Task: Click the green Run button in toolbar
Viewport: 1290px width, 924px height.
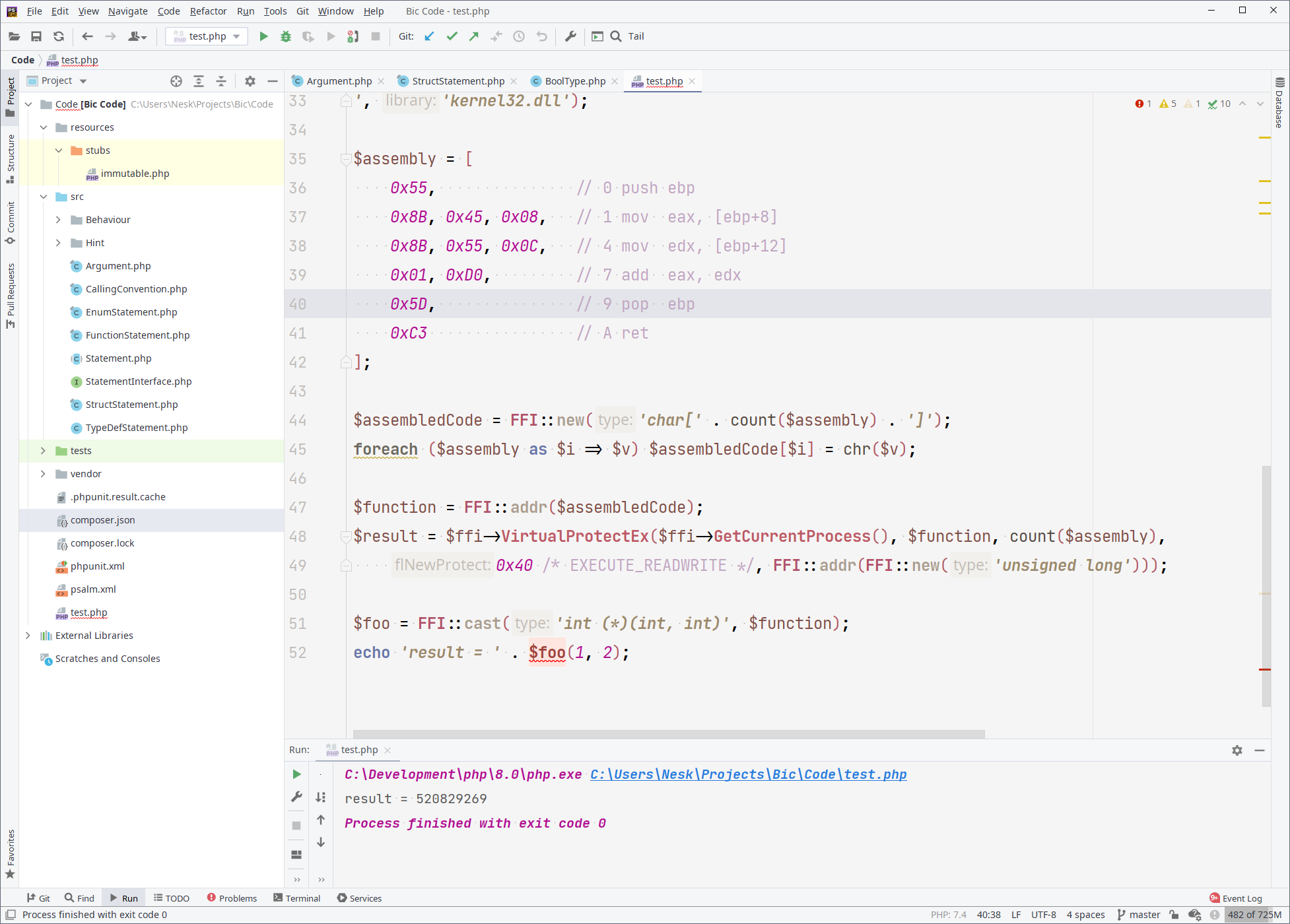Action: tap(263, 36)
